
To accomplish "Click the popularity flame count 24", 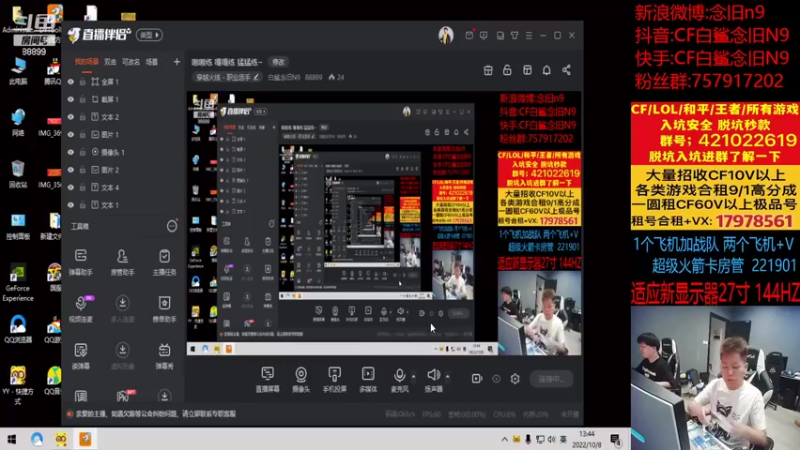I will (x=336, y=78).
